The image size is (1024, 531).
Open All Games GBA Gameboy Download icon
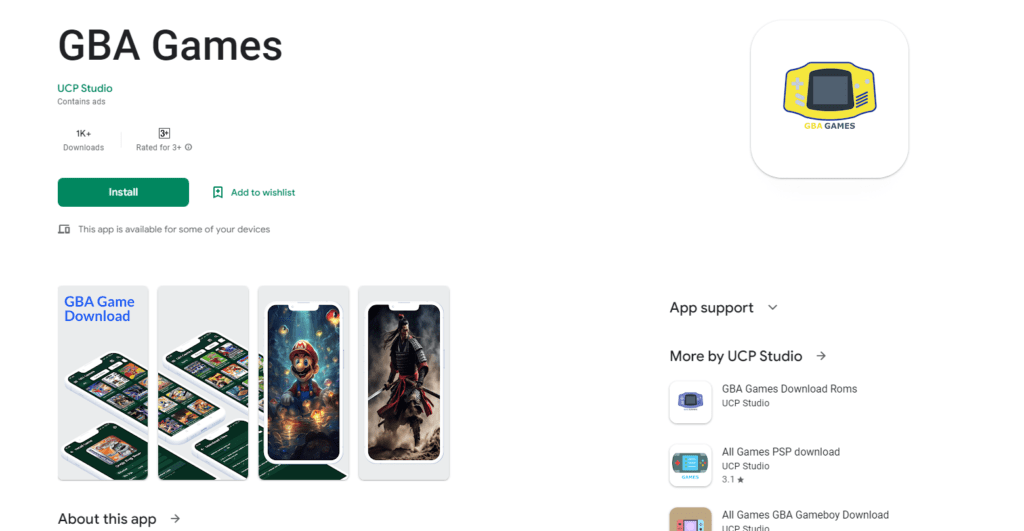click(690, 519)
